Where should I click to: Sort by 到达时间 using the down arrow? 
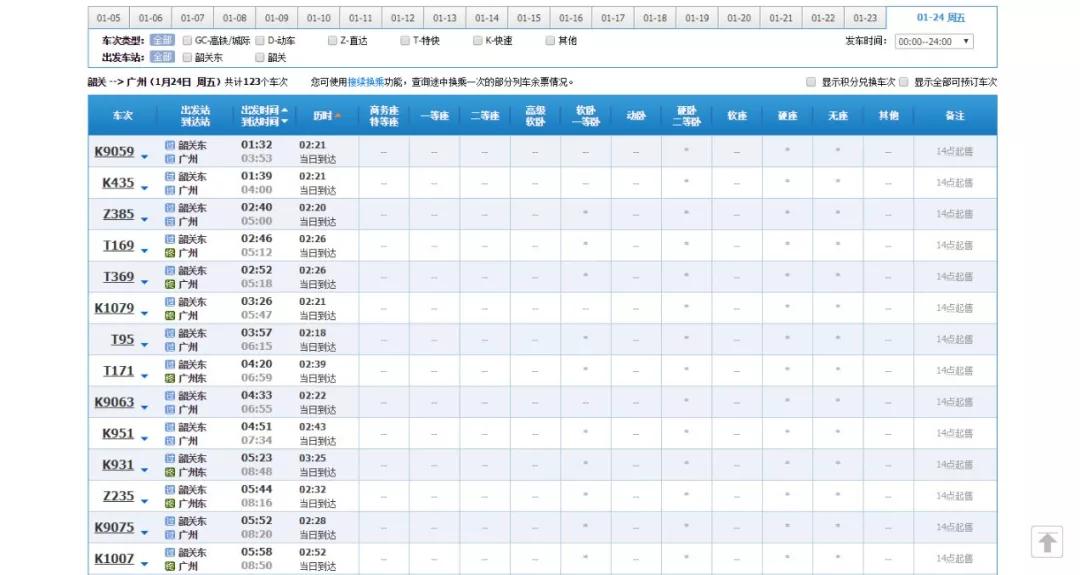coord(284,122)
